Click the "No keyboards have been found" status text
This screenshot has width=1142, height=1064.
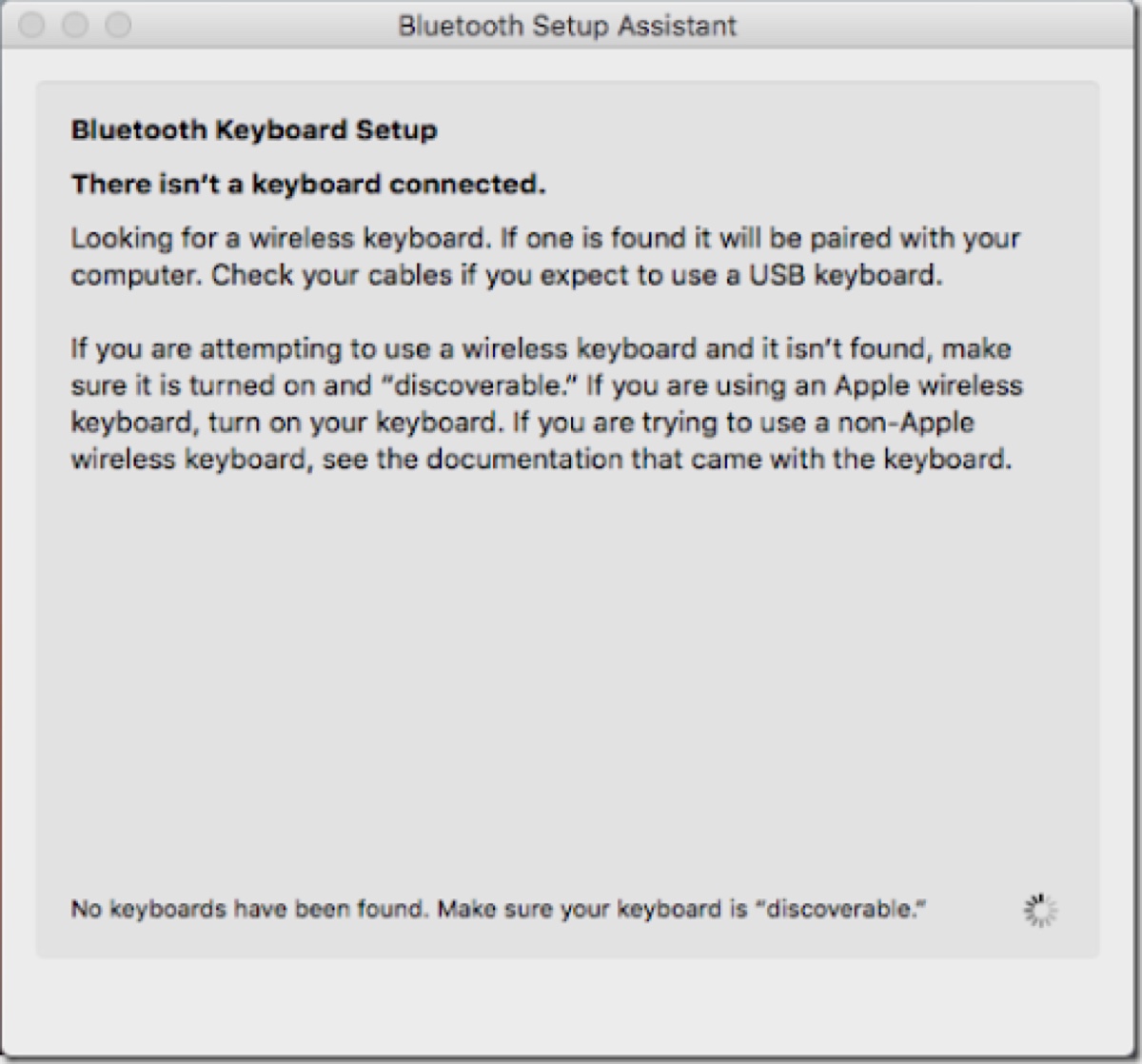tap(250, 910)
